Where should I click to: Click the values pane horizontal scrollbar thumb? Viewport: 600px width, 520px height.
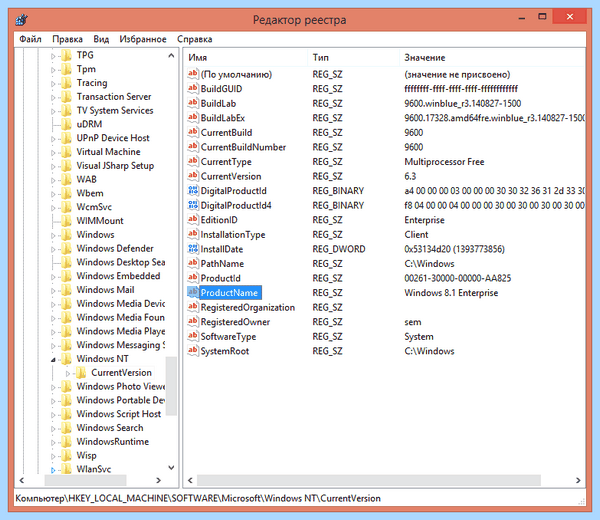(368, 480)
